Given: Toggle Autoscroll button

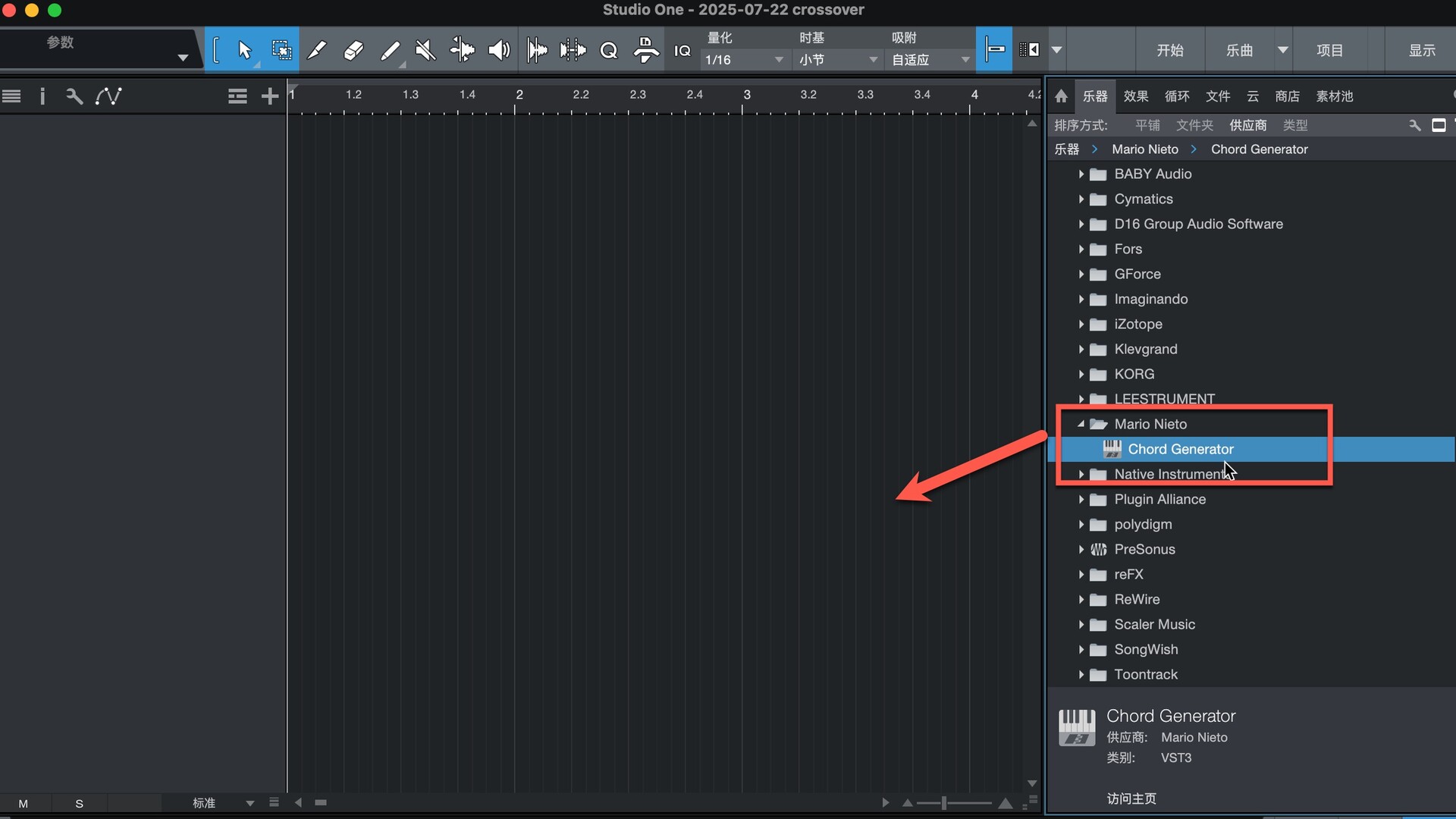Looking at the screenshot, I should click(x=1029, y=50).
